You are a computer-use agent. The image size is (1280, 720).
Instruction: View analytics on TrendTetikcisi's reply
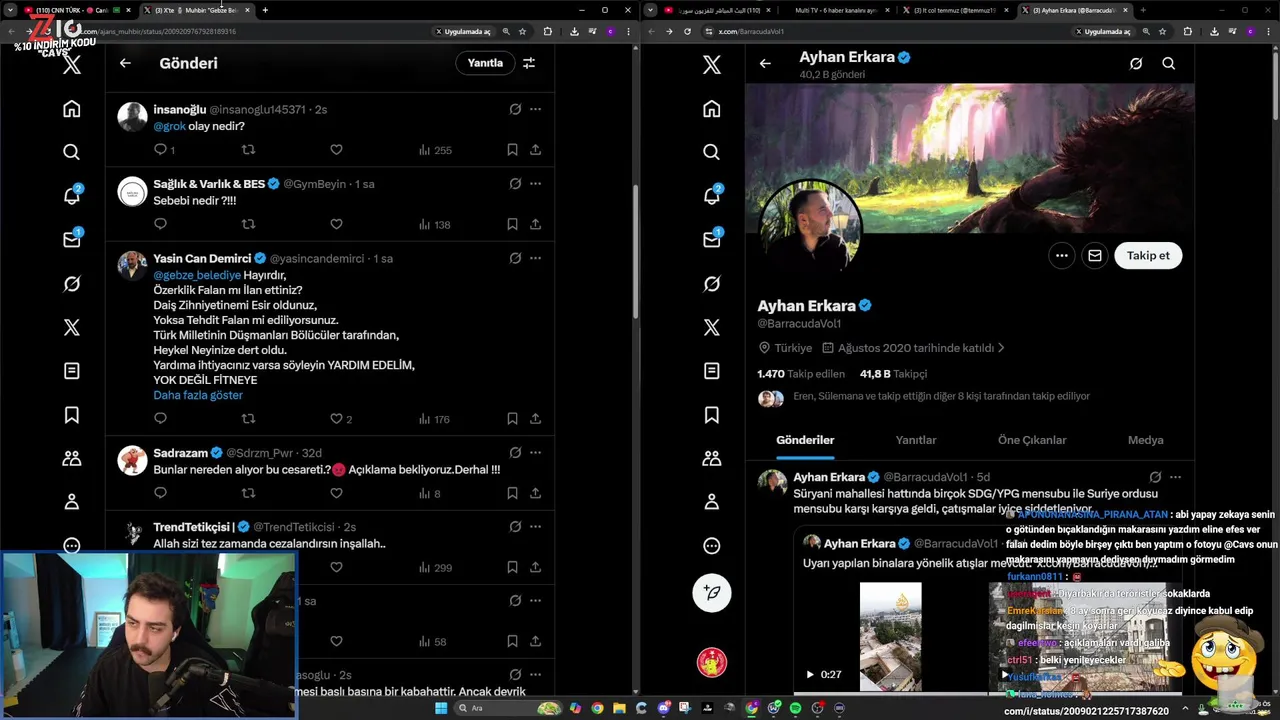(x=435, y=568)
